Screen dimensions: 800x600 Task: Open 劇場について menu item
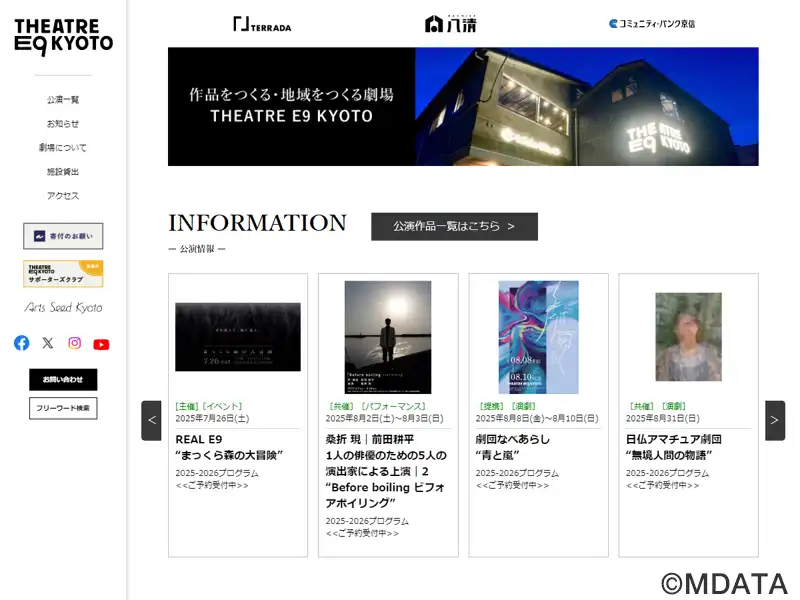63,147
